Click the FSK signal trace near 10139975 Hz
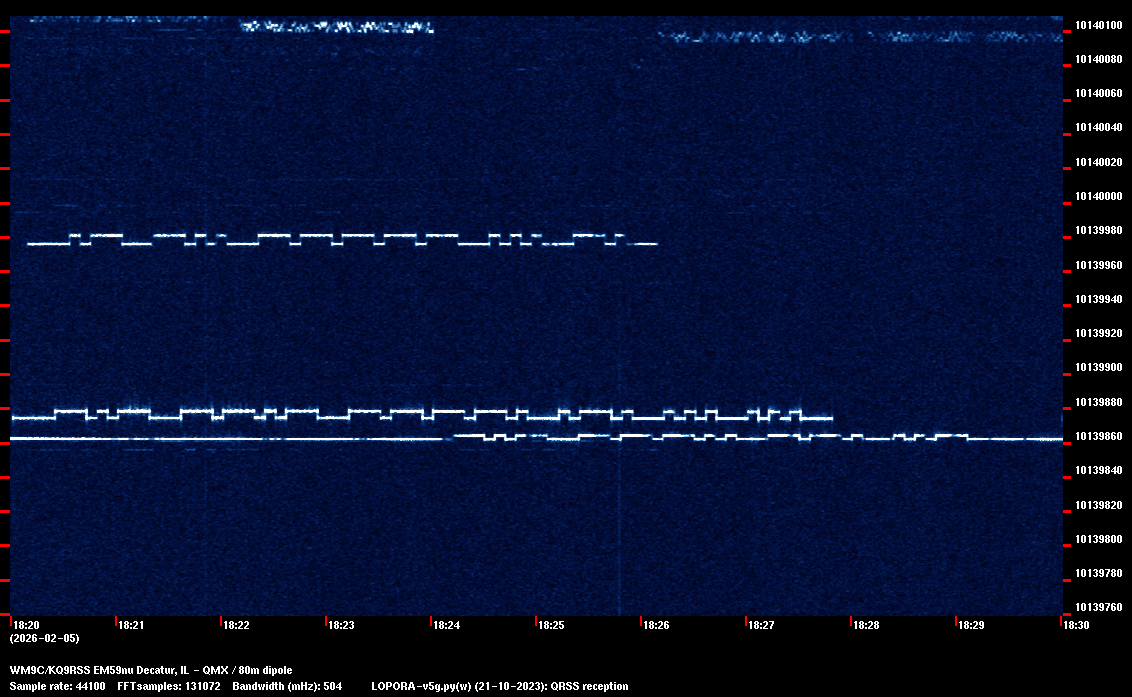 tap(340, 240)
